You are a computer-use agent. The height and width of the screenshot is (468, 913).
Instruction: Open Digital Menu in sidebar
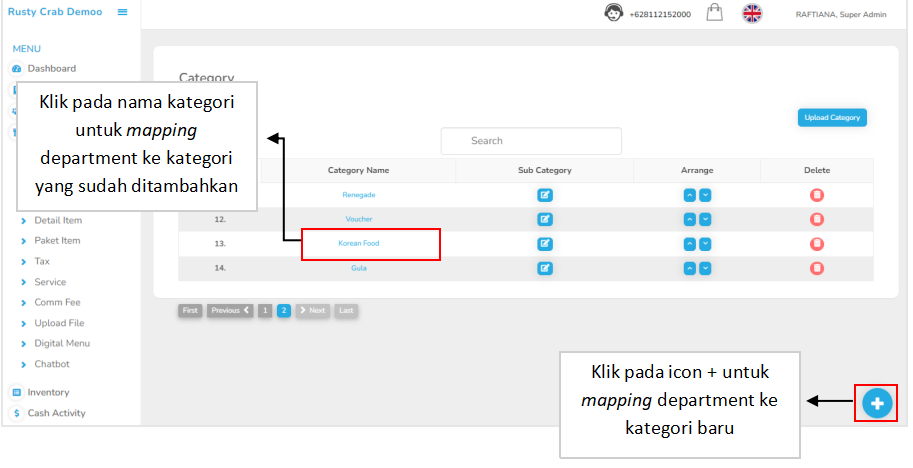click(x=64, y=343)
